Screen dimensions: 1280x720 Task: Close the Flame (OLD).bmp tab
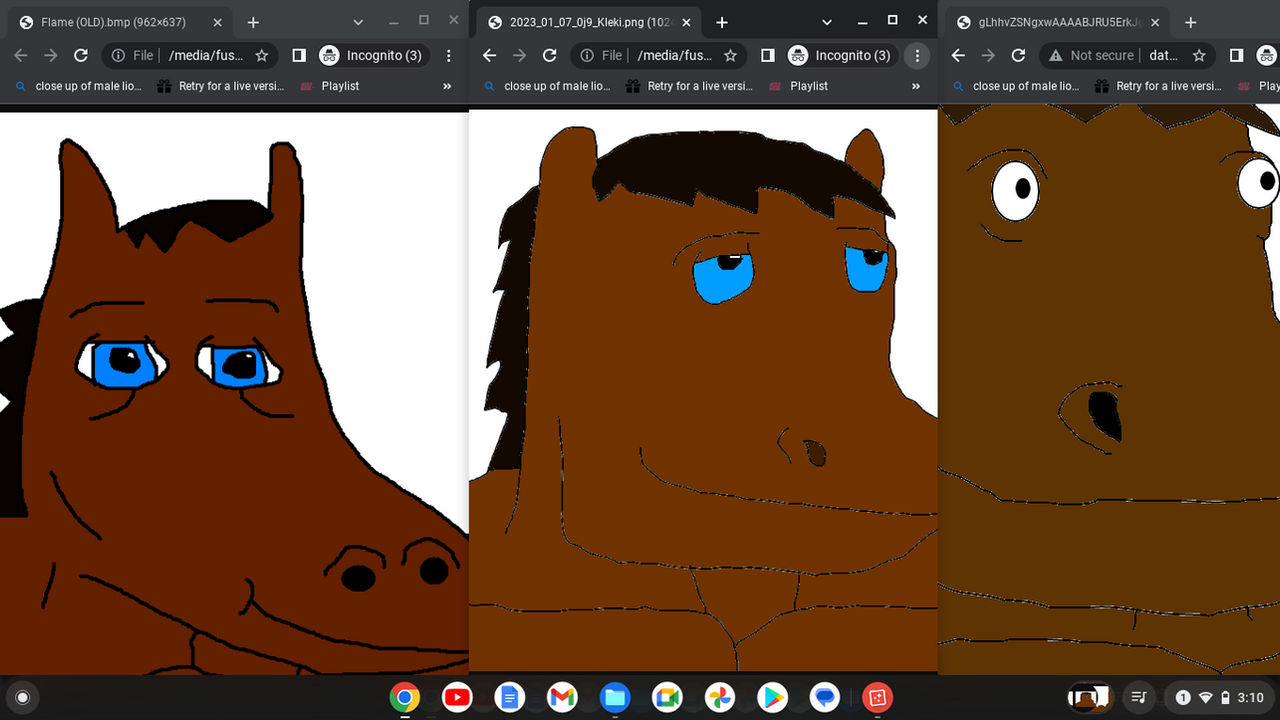tap(217, 22)
